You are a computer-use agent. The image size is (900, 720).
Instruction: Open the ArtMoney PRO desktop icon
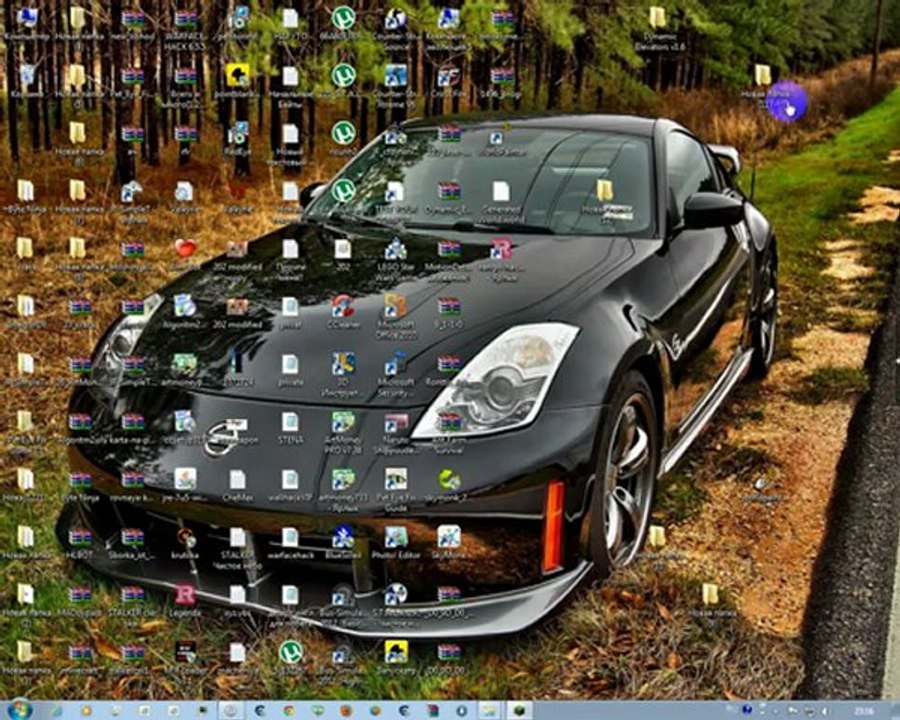[x=342, y=422]
